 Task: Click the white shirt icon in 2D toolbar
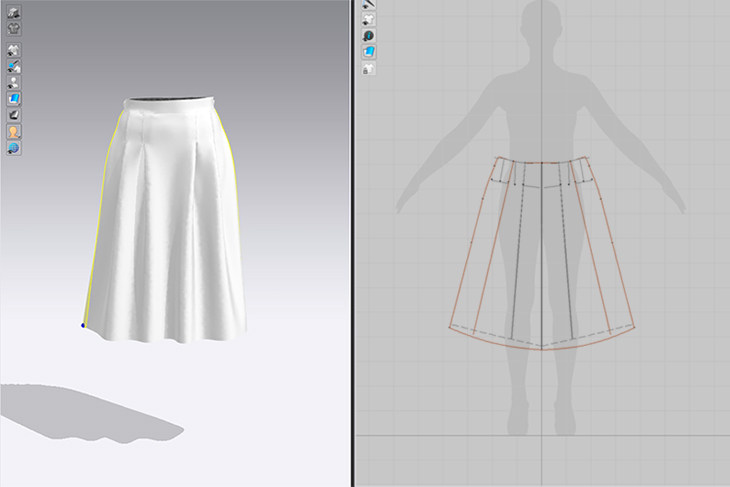369,19
